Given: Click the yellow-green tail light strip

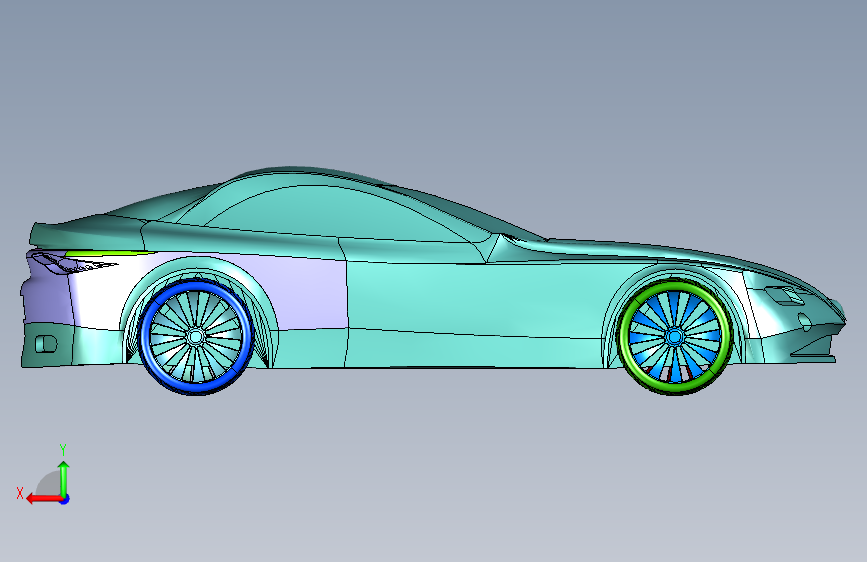Looking at the screenshot, I should click(105, 253).
